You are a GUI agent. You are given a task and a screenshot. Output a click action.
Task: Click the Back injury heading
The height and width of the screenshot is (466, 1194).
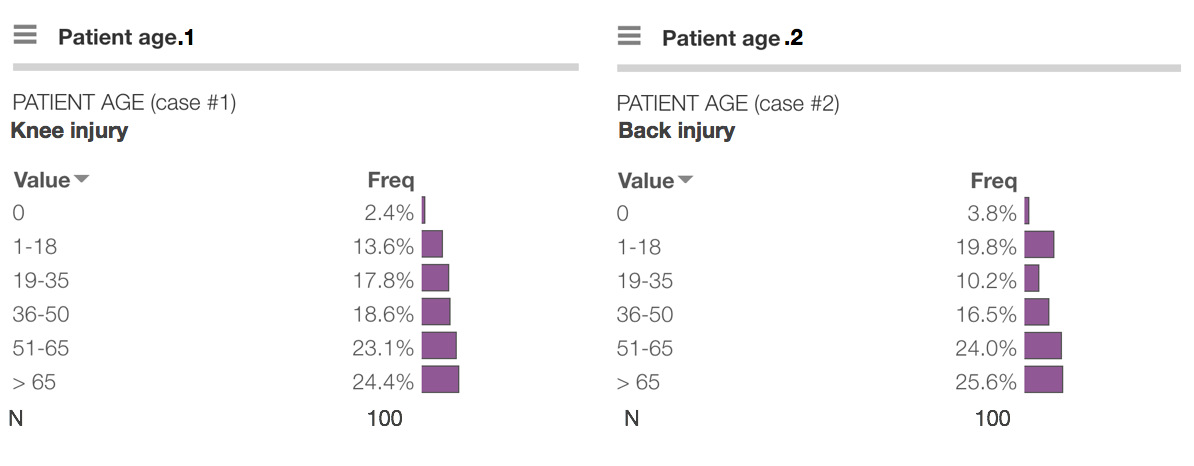676,130
